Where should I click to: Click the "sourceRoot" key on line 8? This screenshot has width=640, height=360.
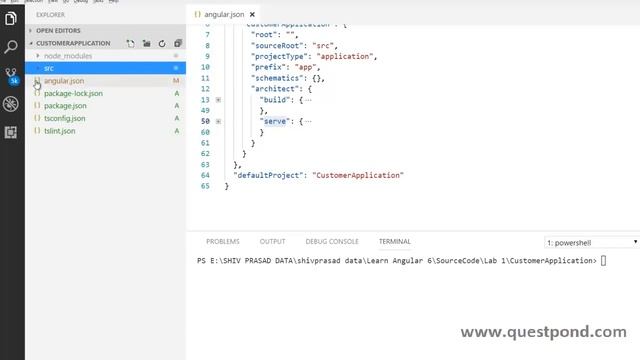tap(277, 46)
